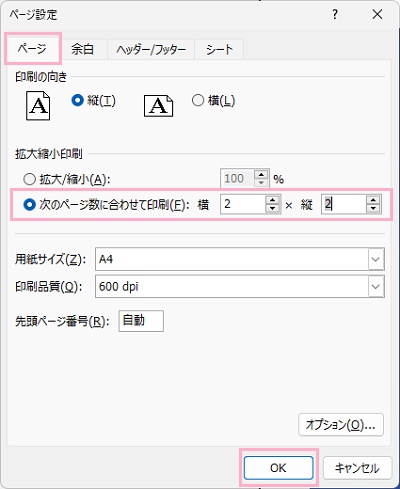Click the 100 percent scale field
Screen dimensions: 400x489
pyautogui.click(x=237, y=178)
